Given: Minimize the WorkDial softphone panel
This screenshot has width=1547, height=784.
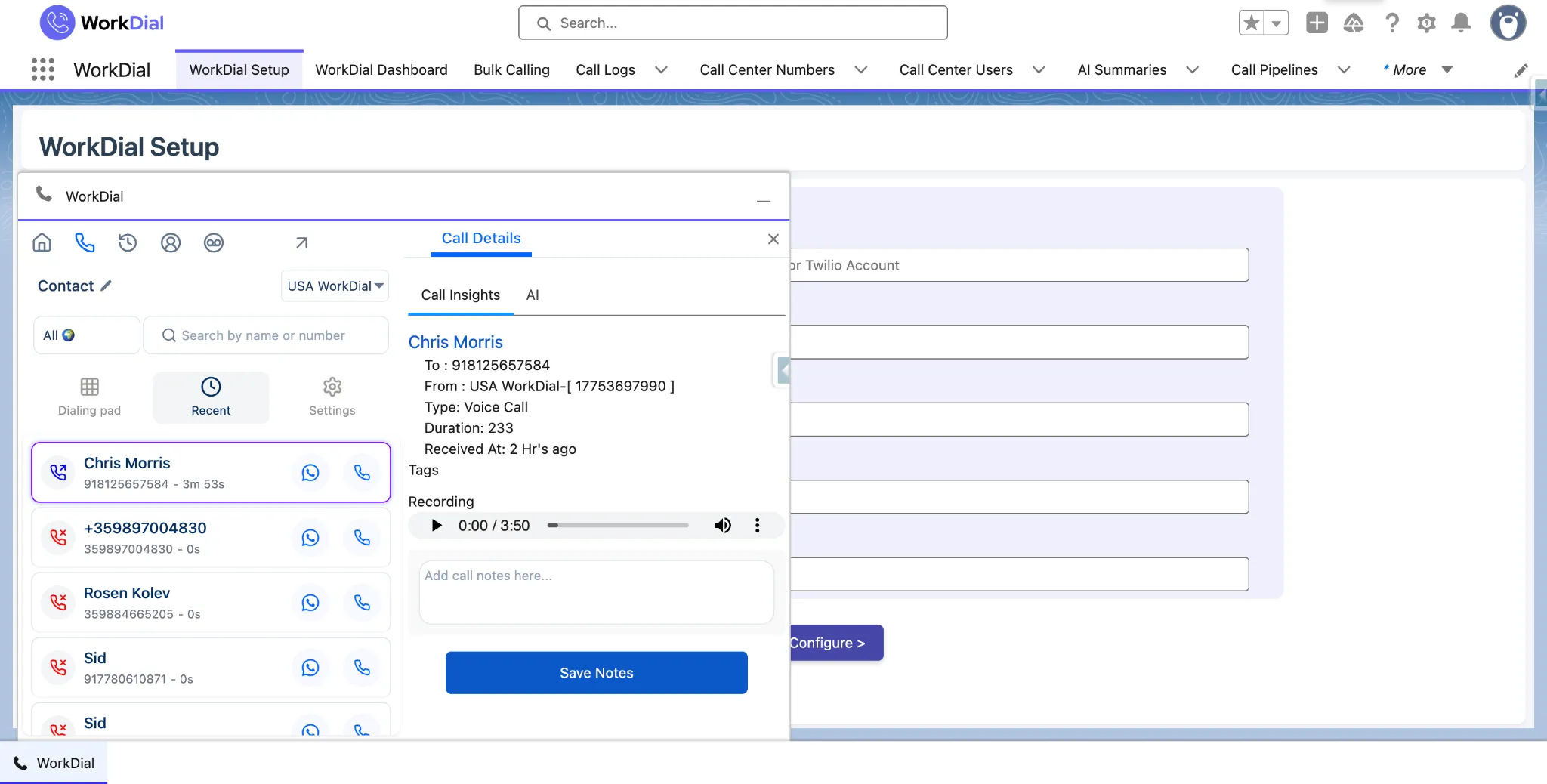Looking at the screenshot, I should coord(764,201).
